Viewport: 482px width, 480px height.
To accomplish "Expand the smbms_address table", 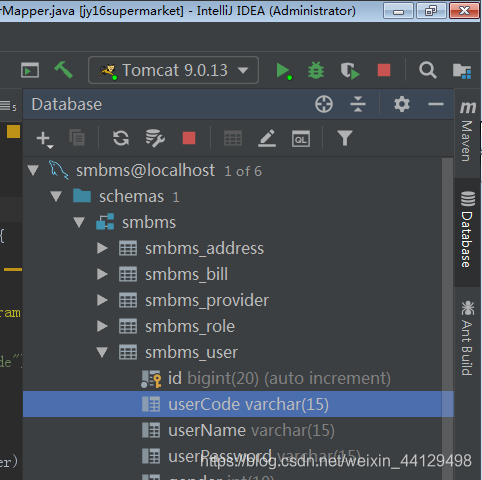I will click(x=102, y=248).
